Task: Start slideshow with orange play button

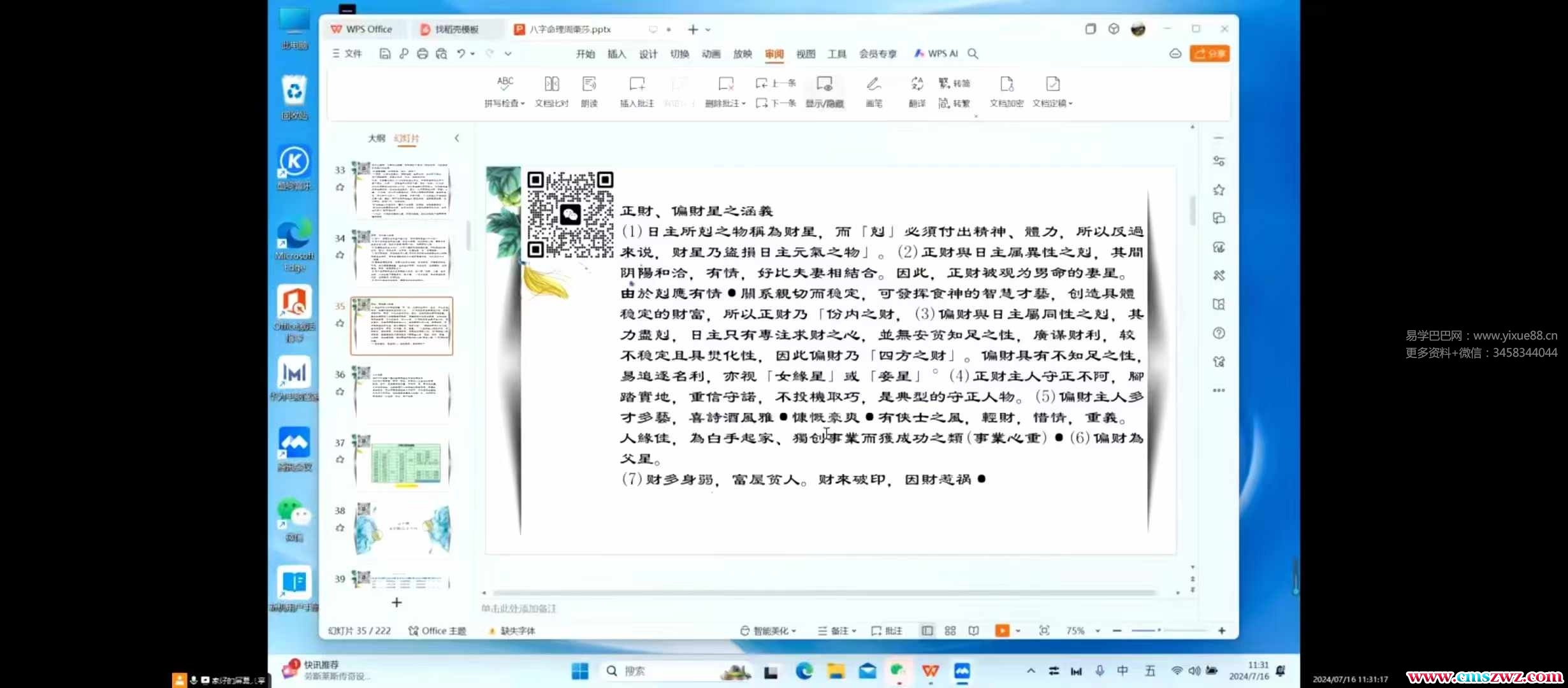Action: 1002,631
